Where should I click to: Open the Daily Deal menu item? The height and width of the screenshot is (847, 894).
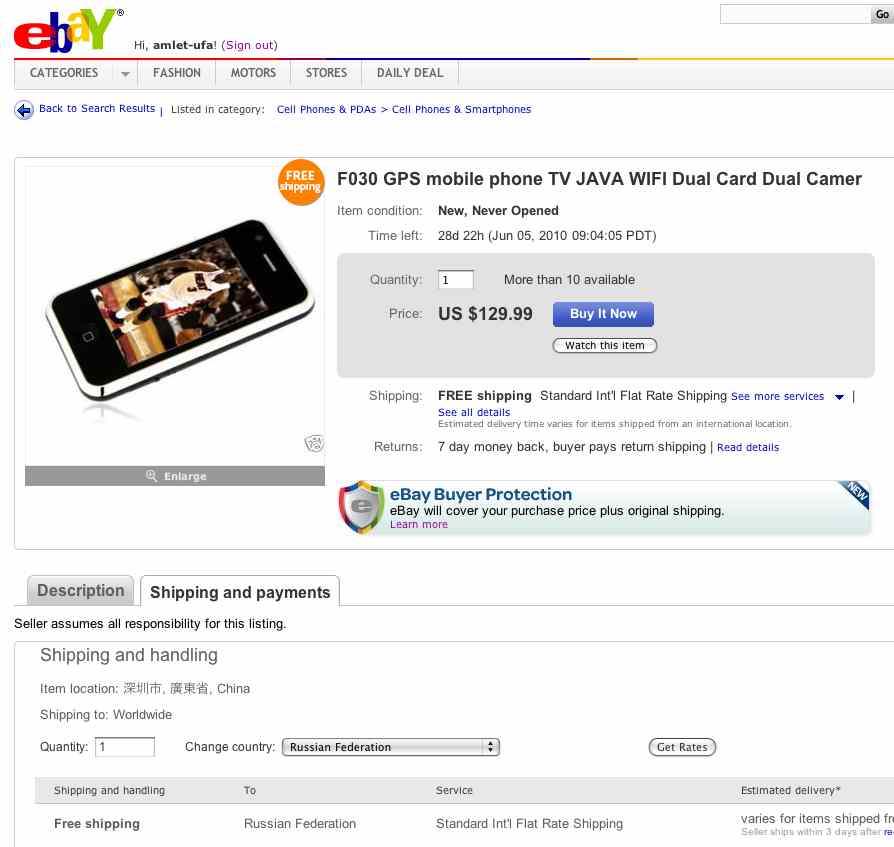[410, 73]
